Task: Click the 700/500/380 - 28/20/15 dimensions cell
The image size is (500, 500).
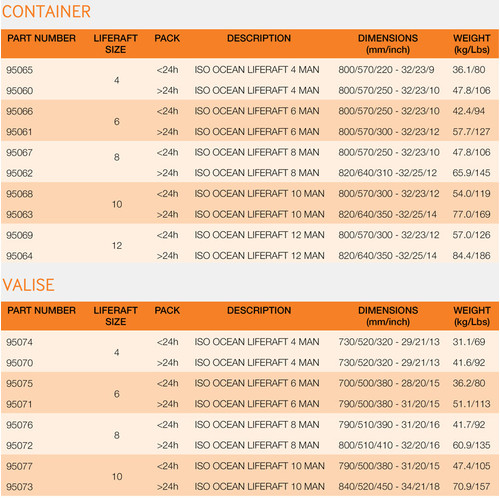Action: 389,383
